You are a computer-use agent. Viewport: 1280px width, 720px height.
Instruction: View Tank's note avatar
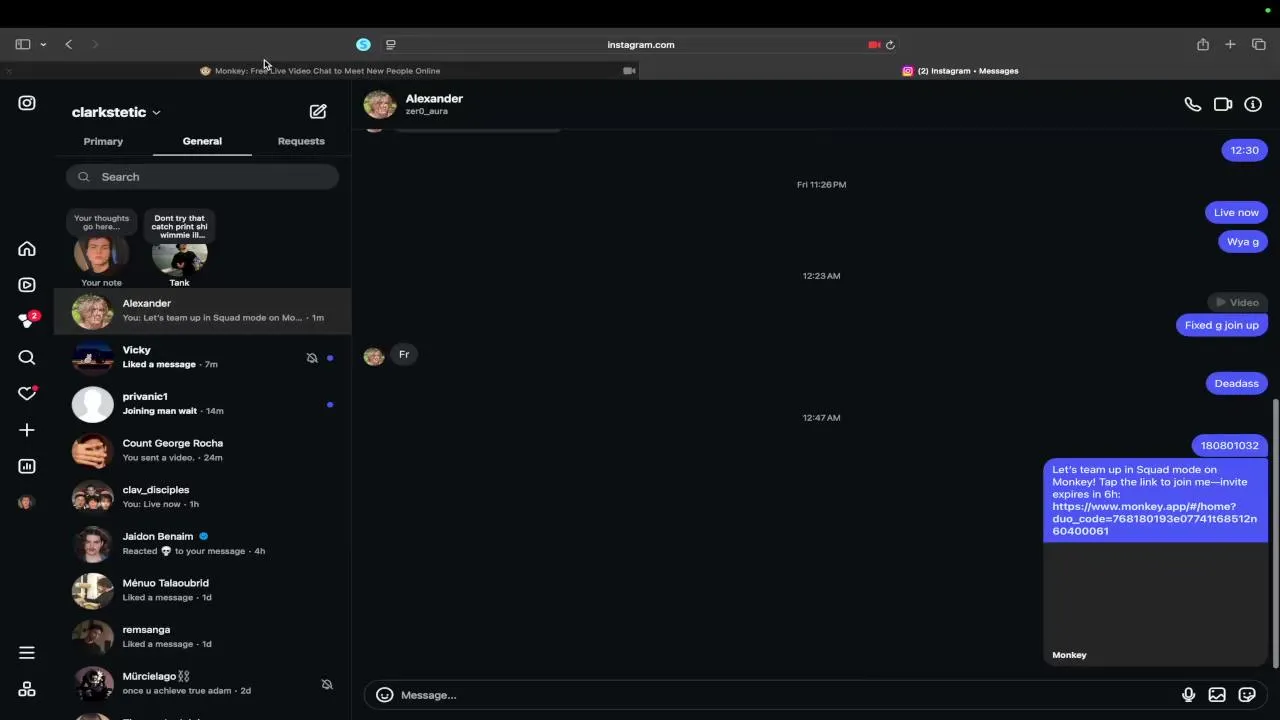[179, 256]
